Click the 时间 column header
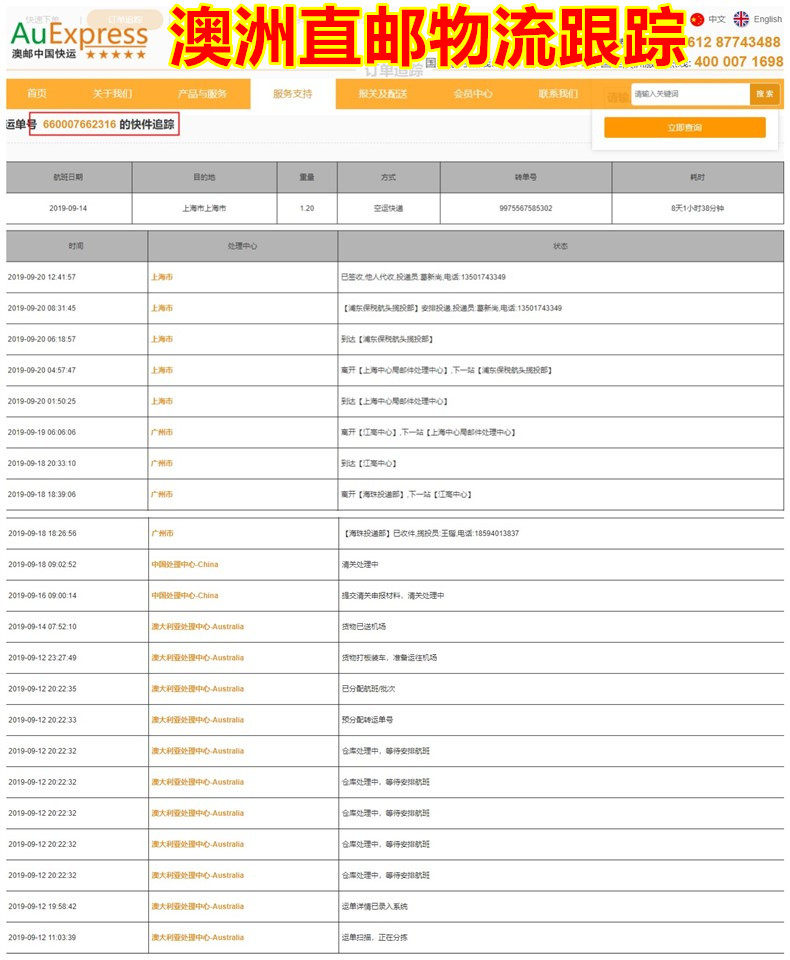This screenshot has width=790, height=960. [x=76, y=246]
